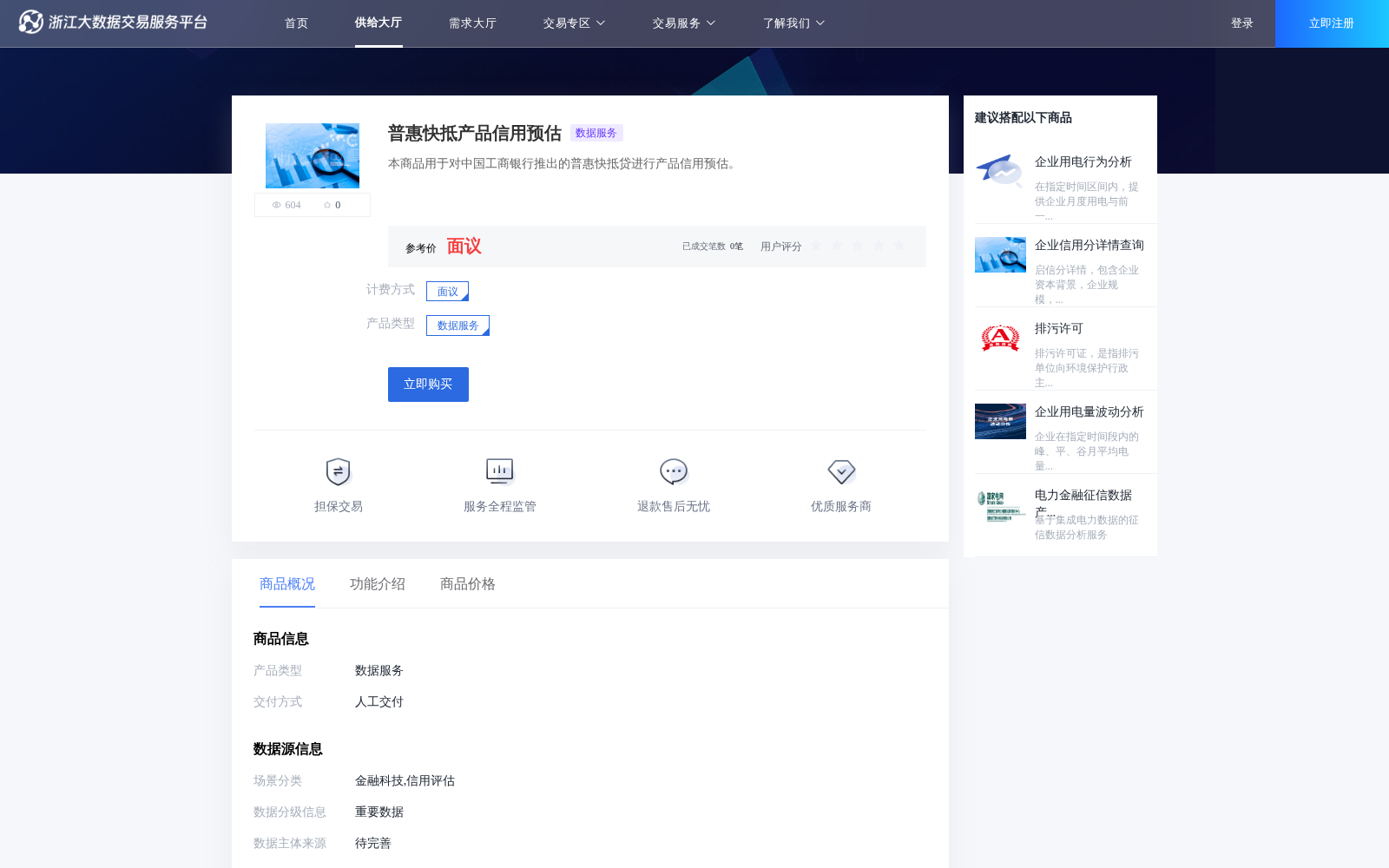Go to 首页 in the navigation bar
The height and width of the screenshot is (868, 1389).
coord(296,23)
